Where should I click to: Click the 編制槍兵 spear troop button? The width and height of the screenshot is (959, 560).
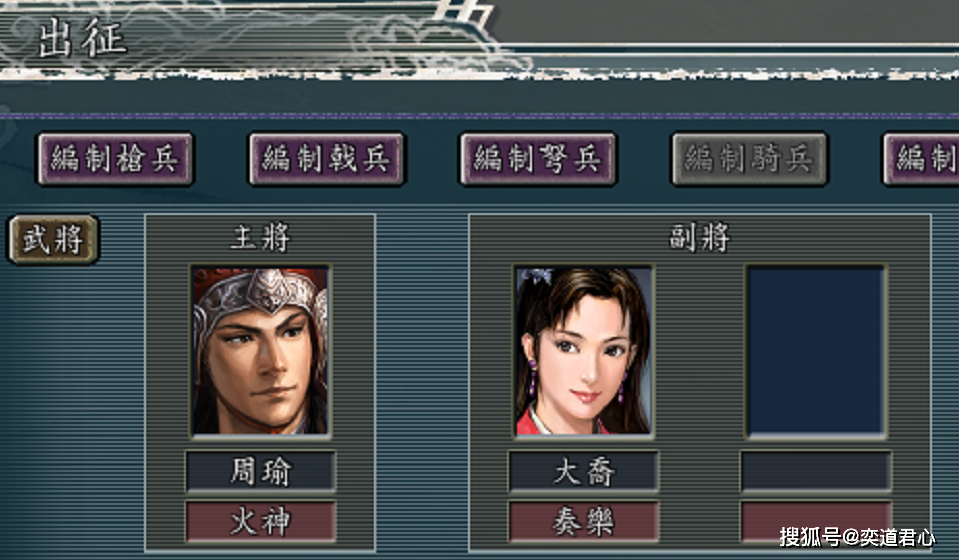click(116, 159)
